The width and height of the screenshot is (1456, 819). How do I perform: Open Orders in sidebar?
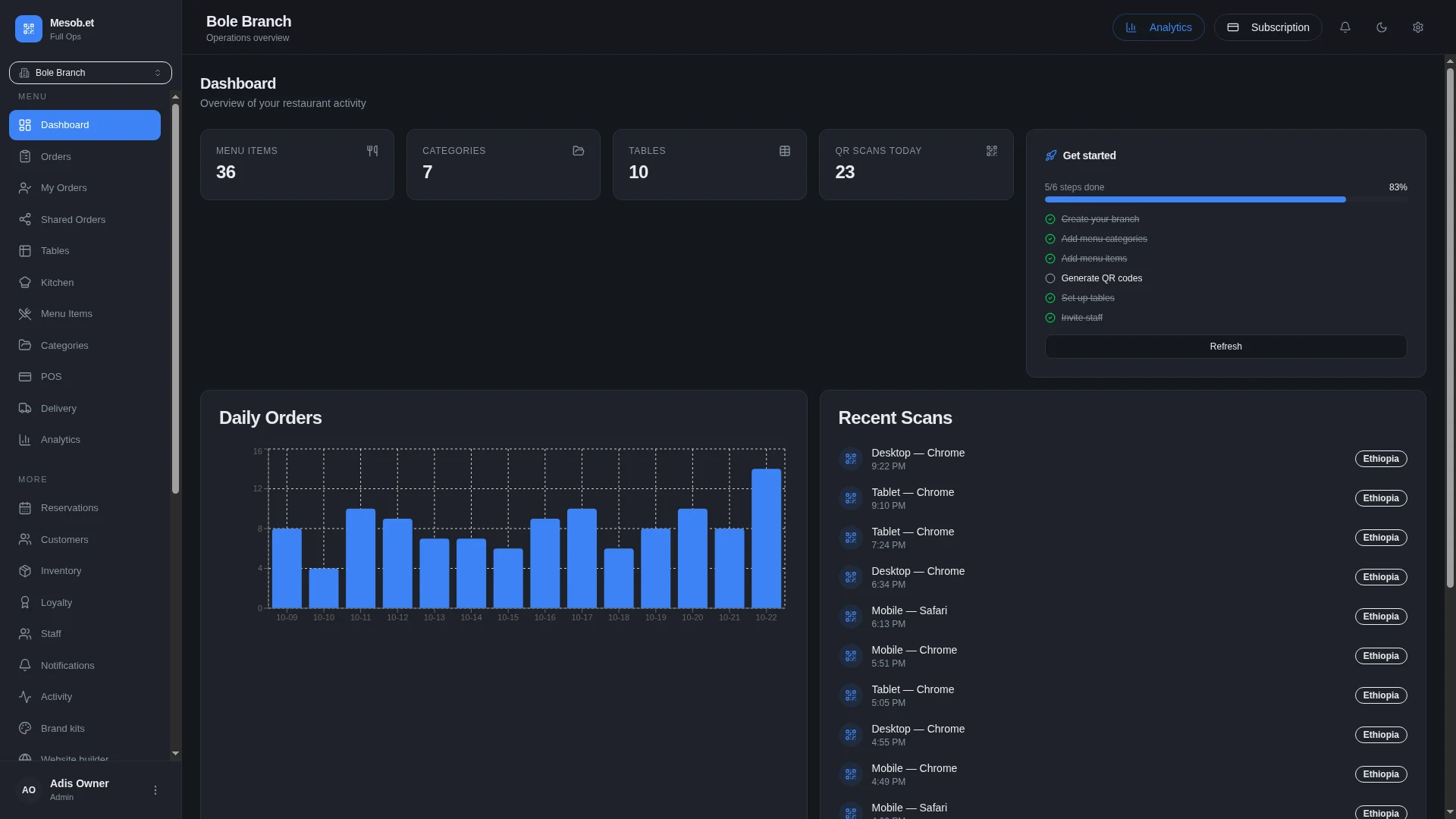click(85, 156)
